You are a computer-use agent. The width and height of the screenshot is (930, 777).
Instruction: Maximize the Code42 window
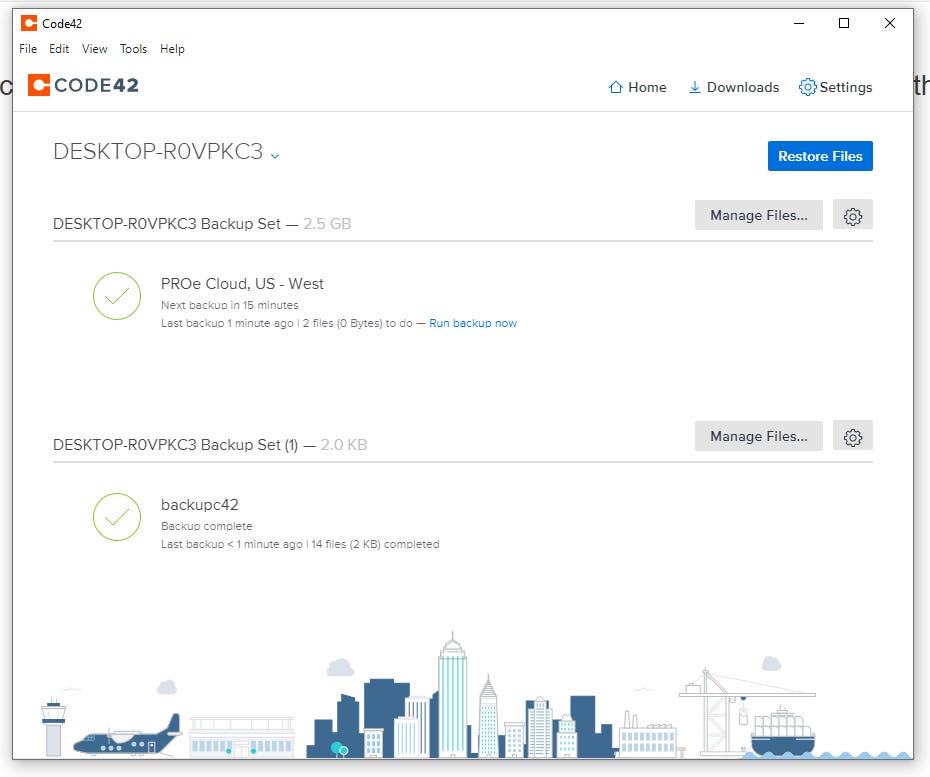[844, 23]
